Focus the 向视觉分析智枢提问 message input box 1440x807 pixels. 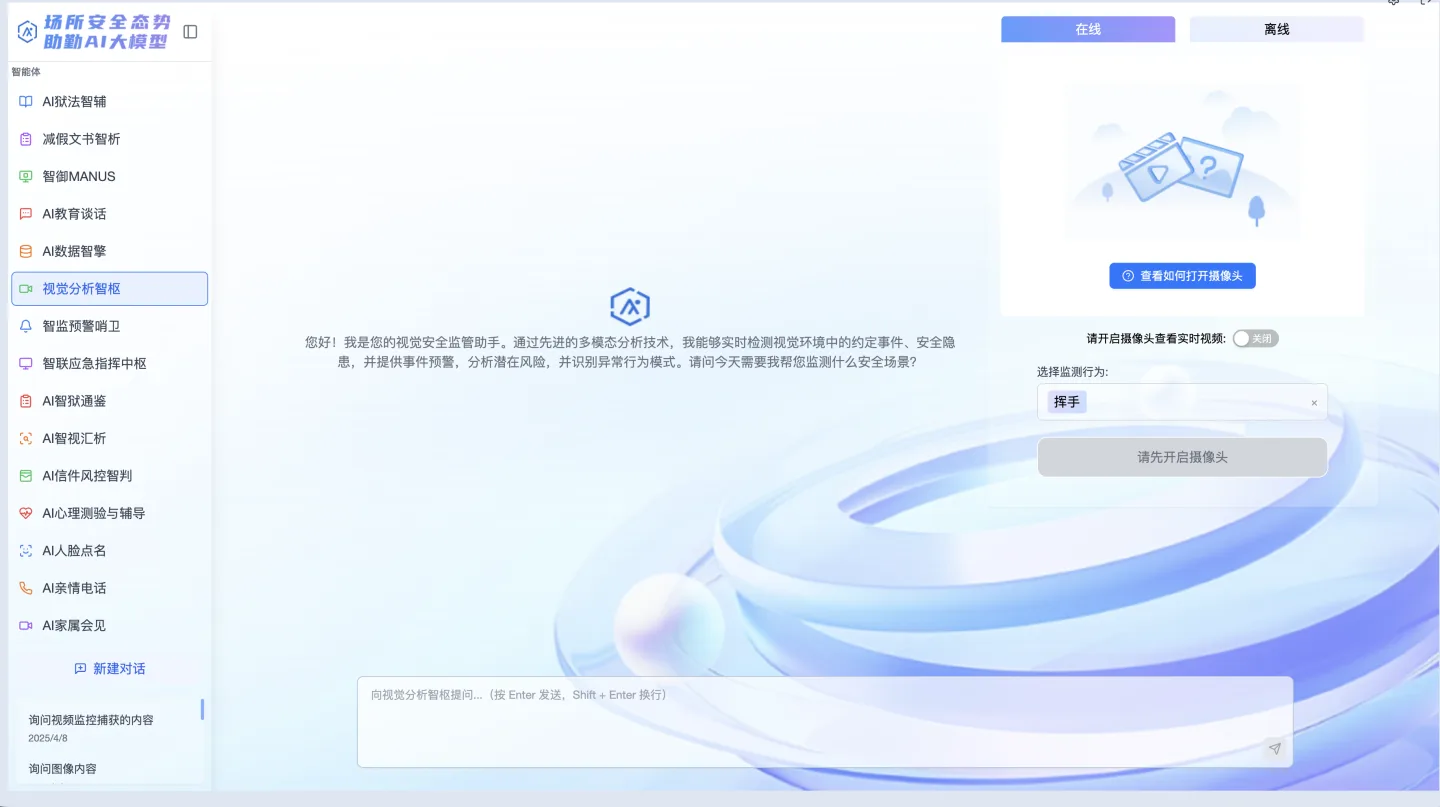click(825, 722)
